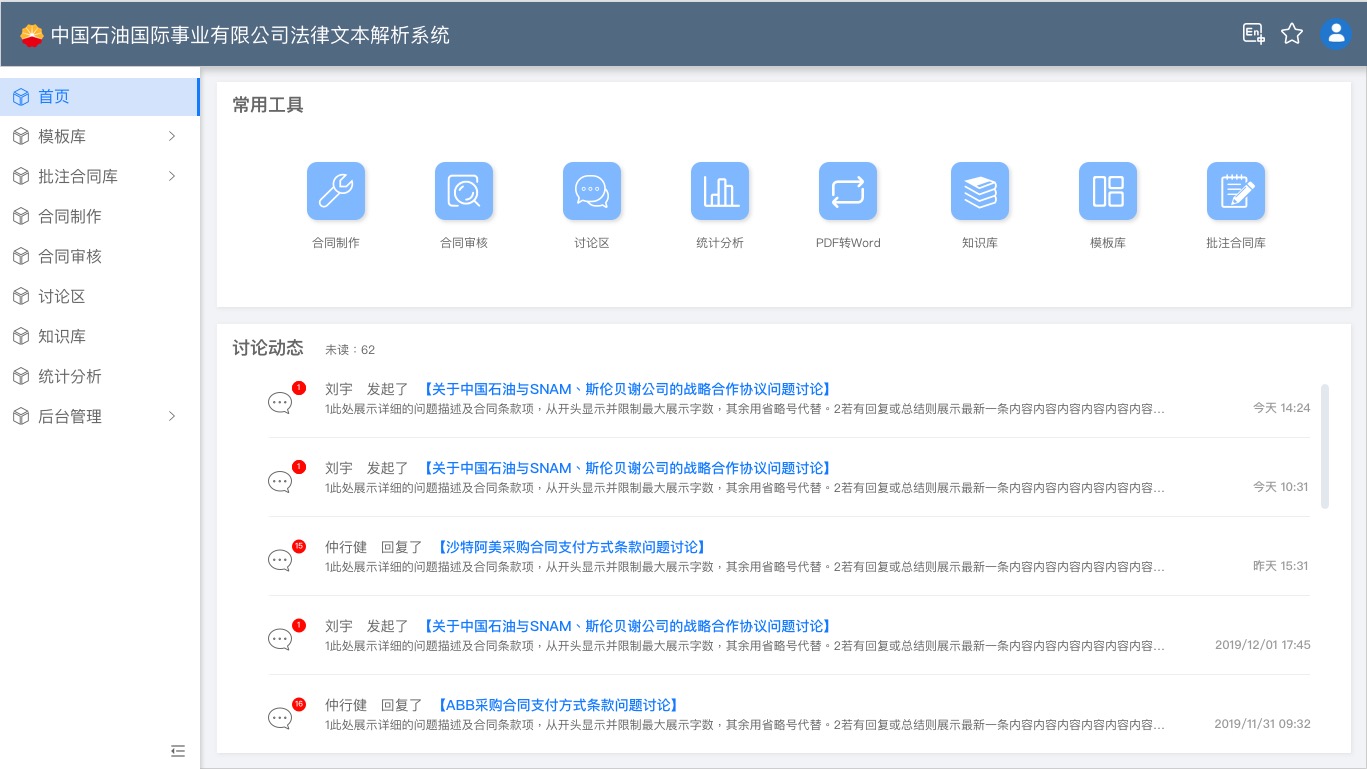Image resolution: width=1367 pixels, height=769 pixels.
Task: Click the chat icon beside today 10:31 post
Action: (x=280, y=482)
